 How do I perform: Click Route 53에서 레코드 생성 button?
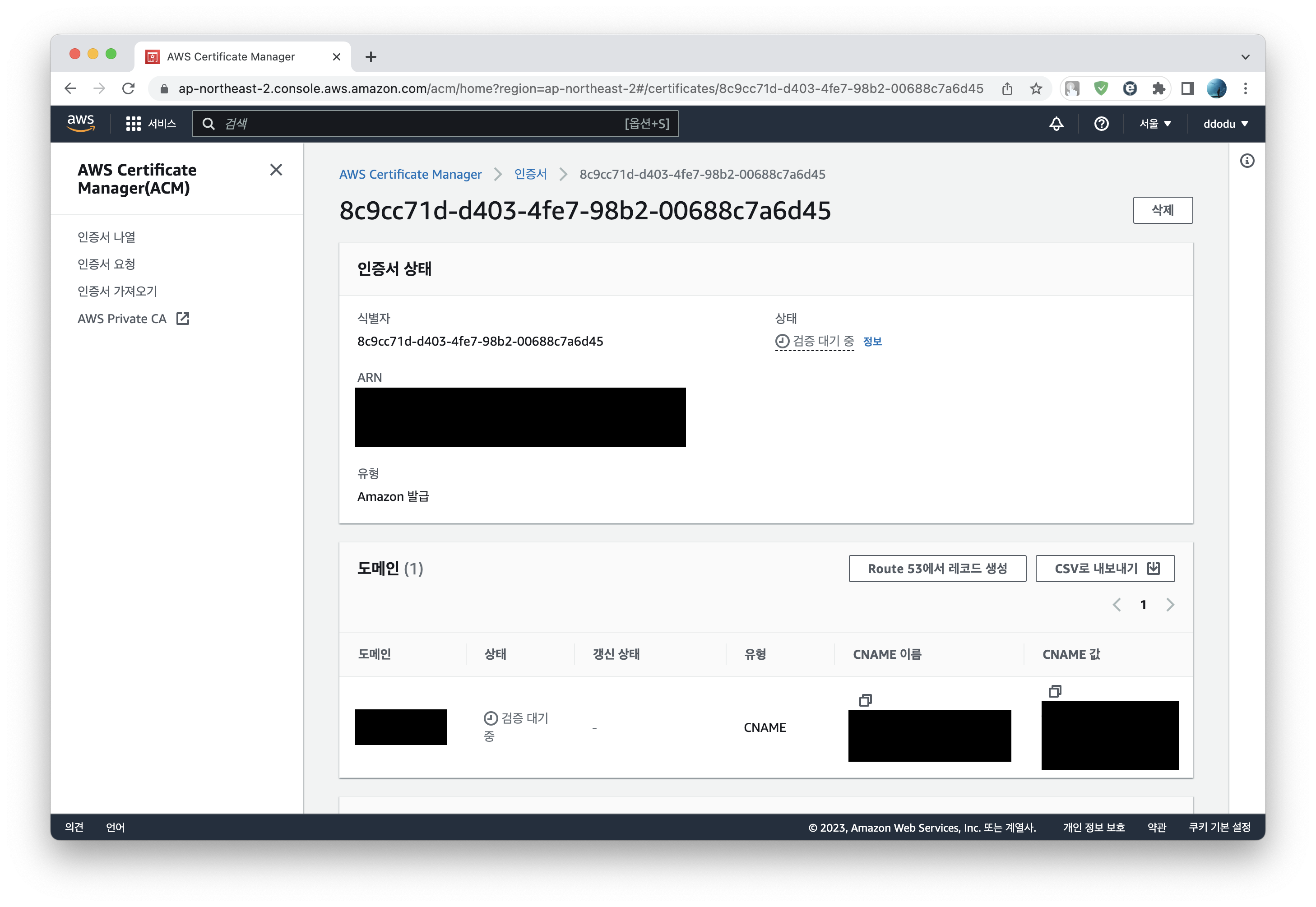click(937, 569)
